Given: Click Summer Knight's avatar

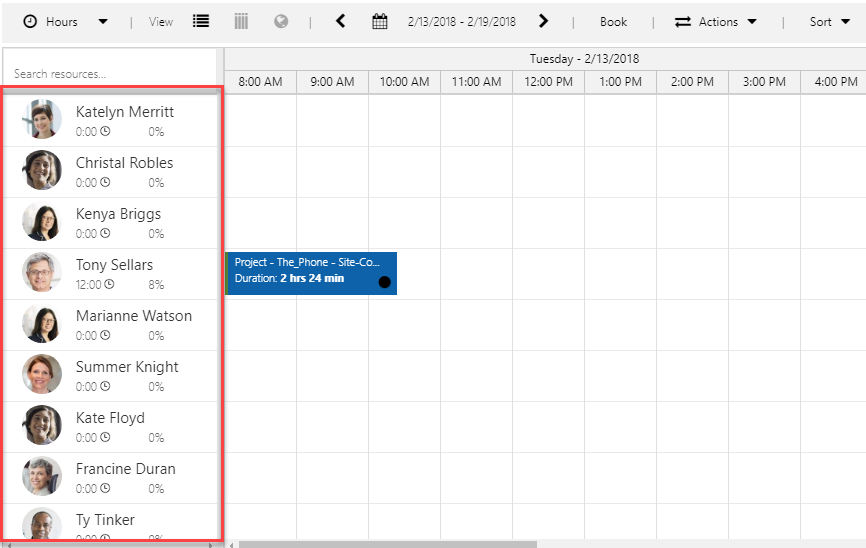Looking at the screenshot, I should (x=42, y=375).
